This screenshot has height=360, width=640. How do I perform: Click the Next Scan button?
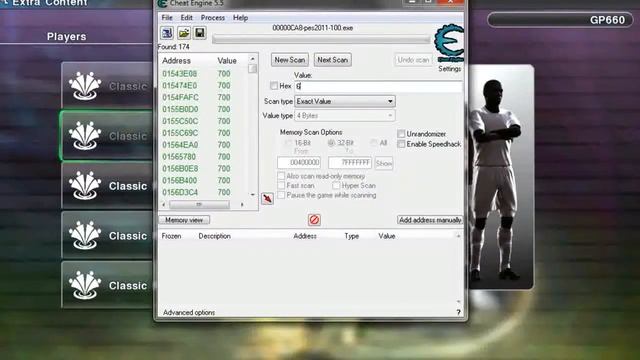[333, 60]
